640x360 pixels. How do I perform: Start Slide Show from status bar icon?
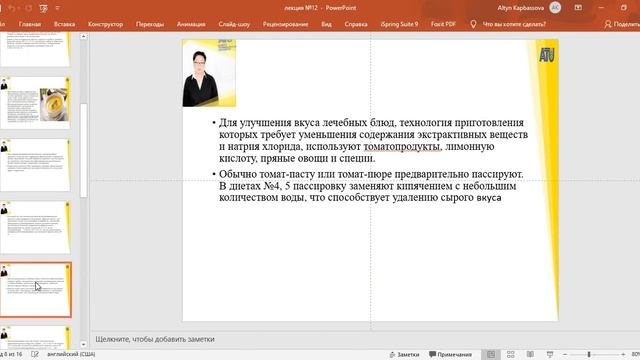550,354
